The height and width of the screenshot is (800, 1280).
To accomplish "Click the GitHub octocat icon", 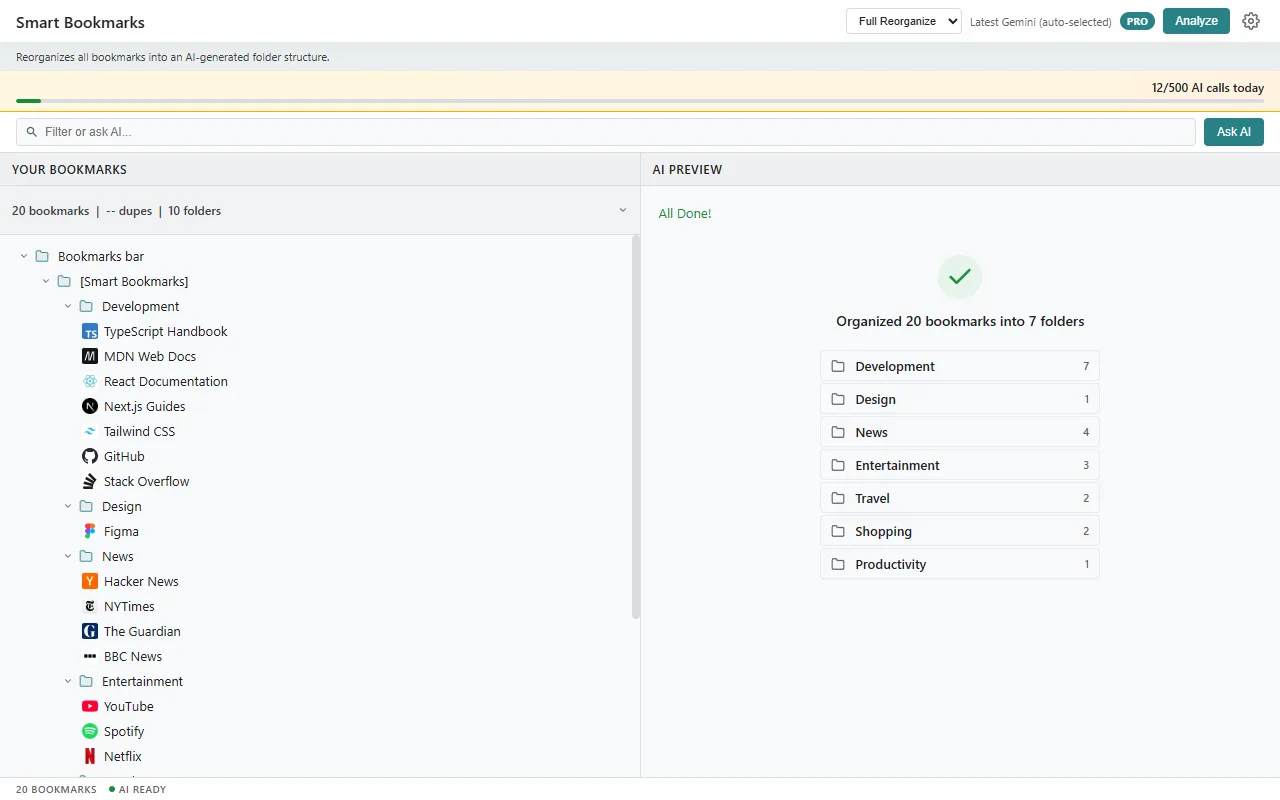I will pyautogui.click(x=90, y=456).
